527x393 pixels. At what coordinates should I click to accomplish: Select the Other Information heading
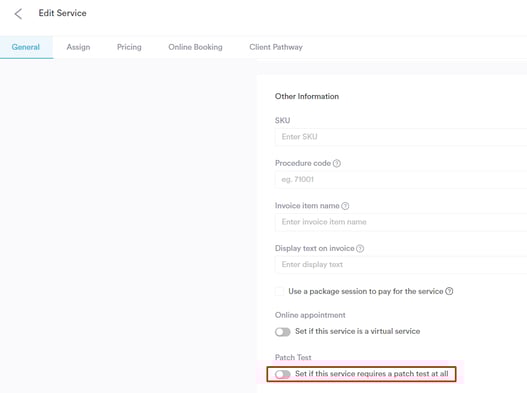(307, 96)
